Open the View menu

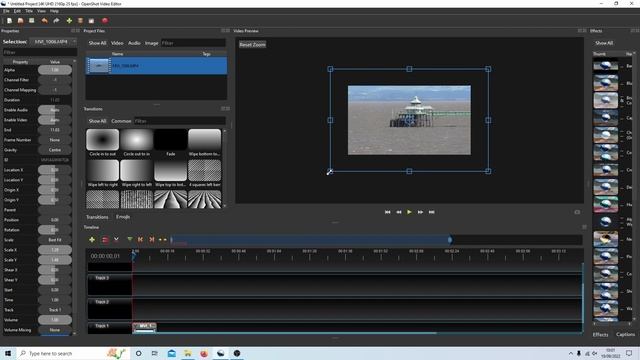pos(41,11)
